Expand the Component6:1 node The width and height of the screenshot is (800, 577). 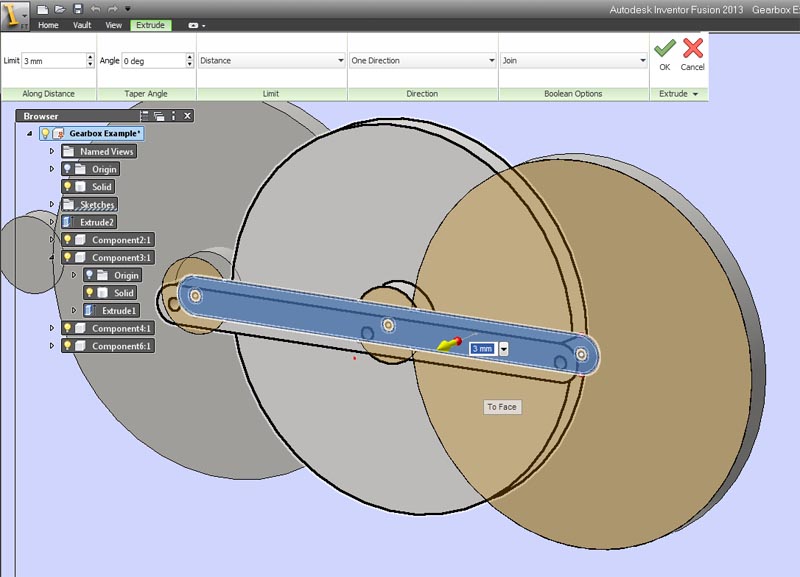[52, 345]
